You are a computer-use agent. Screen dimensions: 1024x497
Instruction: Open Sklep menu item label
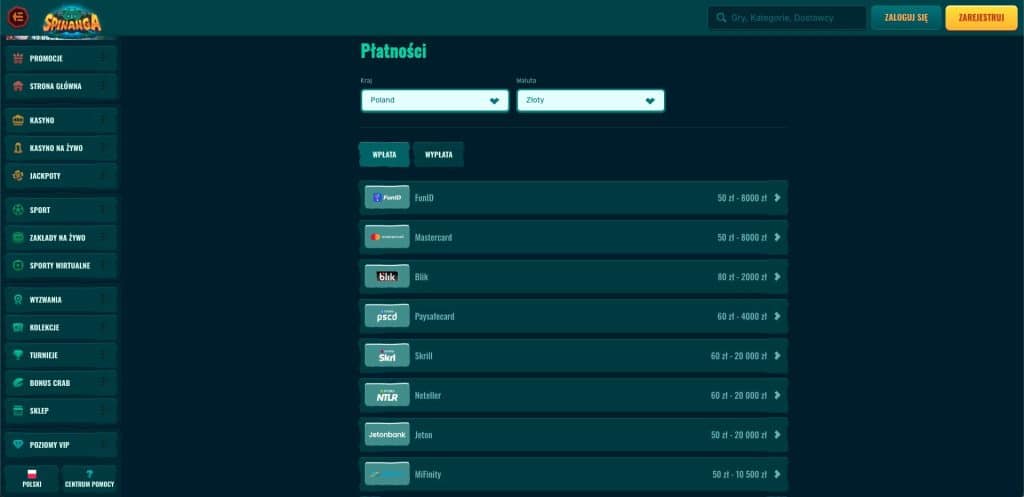pyautogui.click(x=39, y=411)
